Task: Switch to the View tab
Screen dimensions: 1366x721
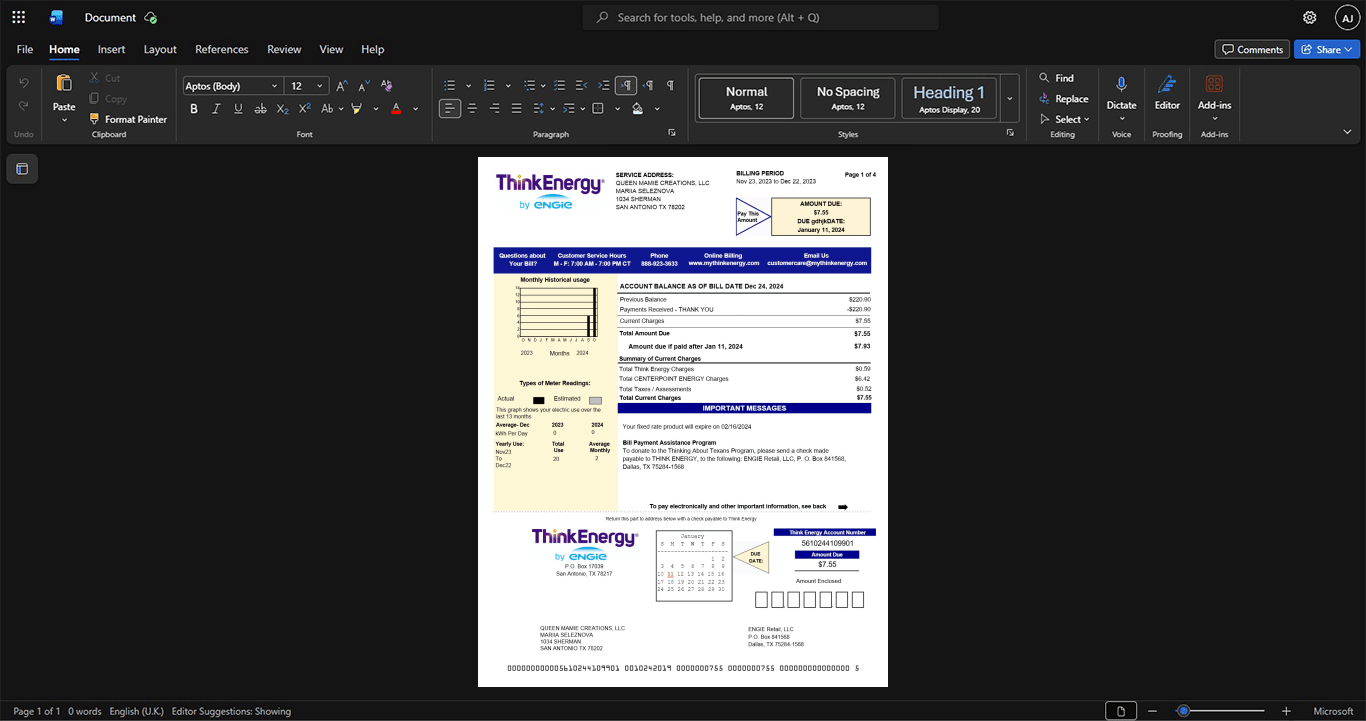Action: tap(331, 49)
